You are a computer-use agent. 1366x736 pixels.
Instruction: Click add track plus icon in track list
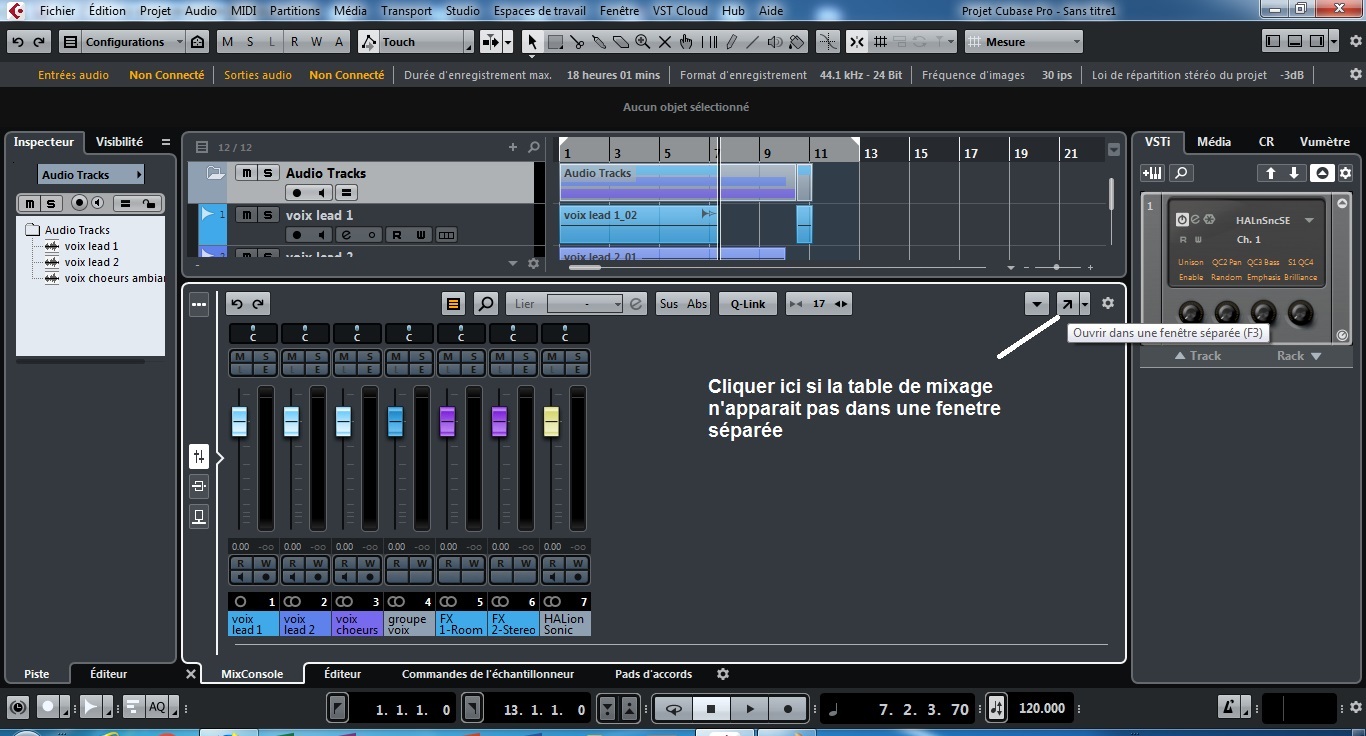point(513,147)
